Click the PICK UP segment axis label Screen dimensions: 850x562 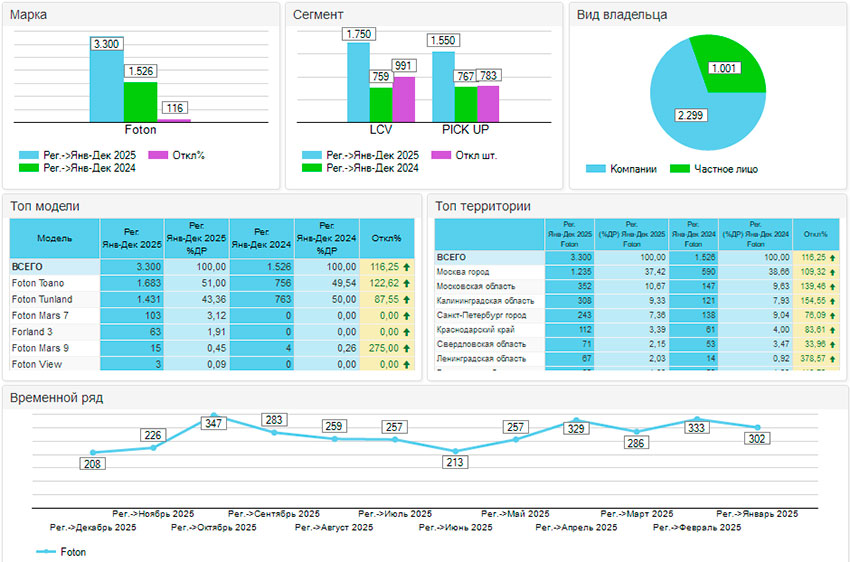point(465,130)
